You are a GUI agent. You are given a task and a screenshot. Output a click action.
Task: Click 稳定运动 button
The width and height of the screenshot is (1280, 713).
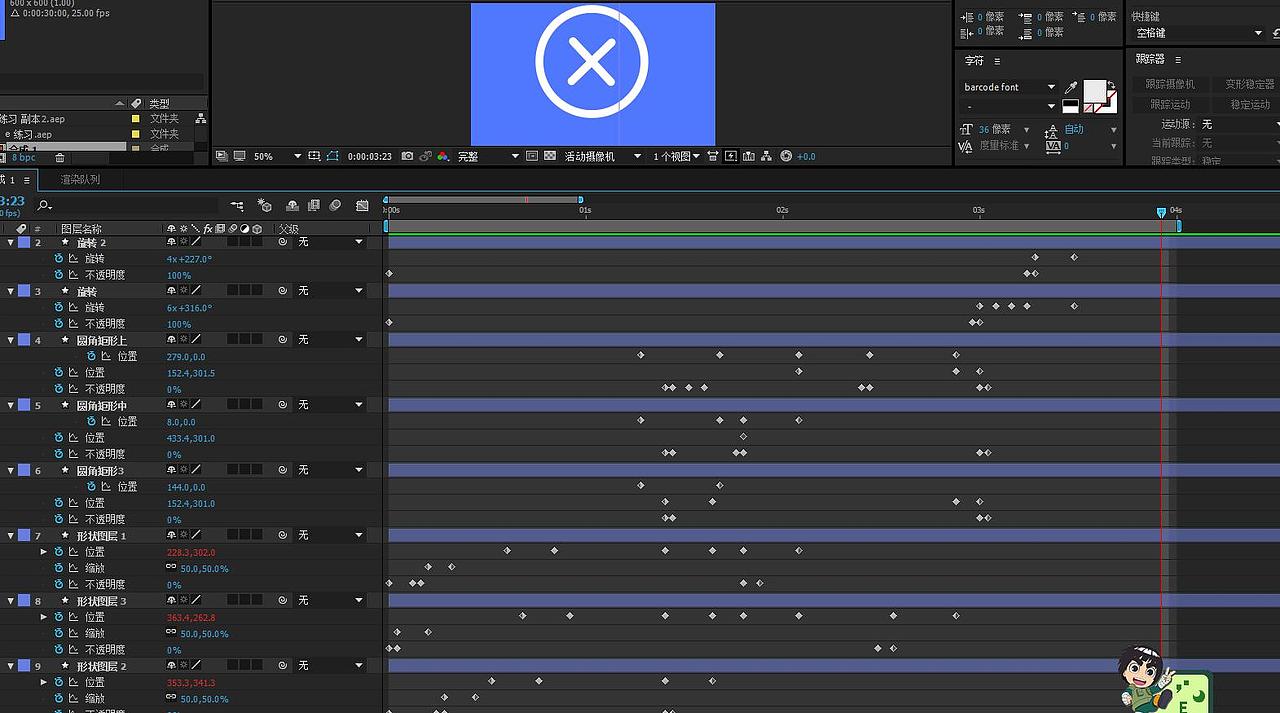[1249, 104]
